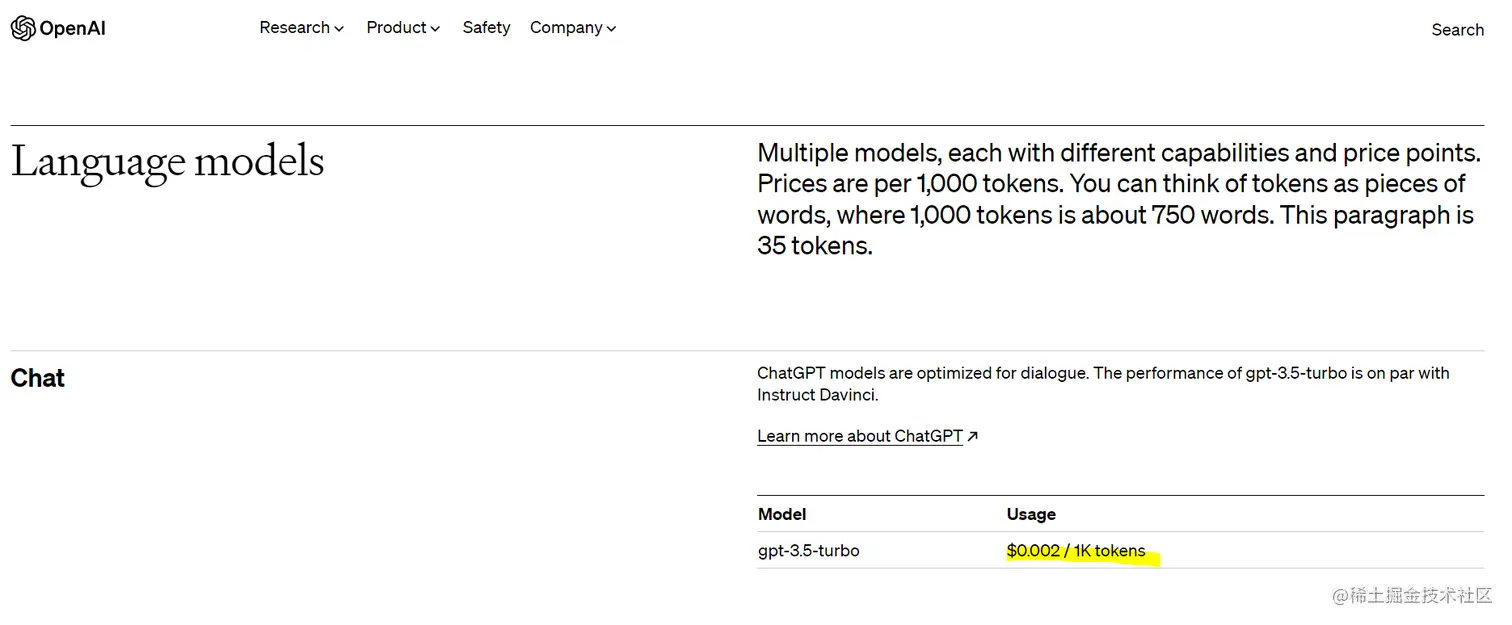Click the arrow icon beside Learn more link
Screen dimensions: 1512x625
click(x=973, y=436)
